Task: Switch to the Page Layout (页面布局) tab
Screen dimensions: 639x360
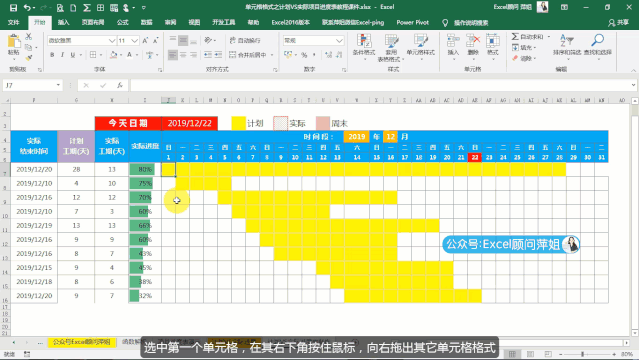Action: tap(93, 22)
